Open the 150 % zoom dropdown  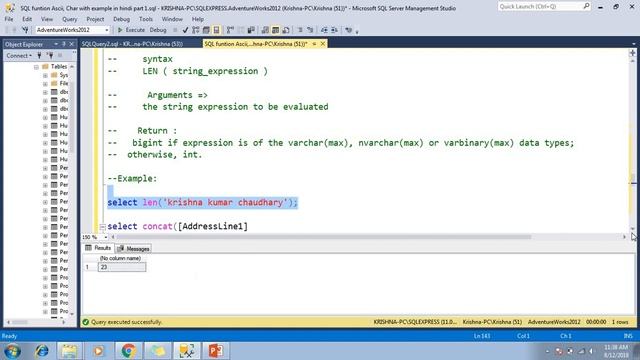106,237
